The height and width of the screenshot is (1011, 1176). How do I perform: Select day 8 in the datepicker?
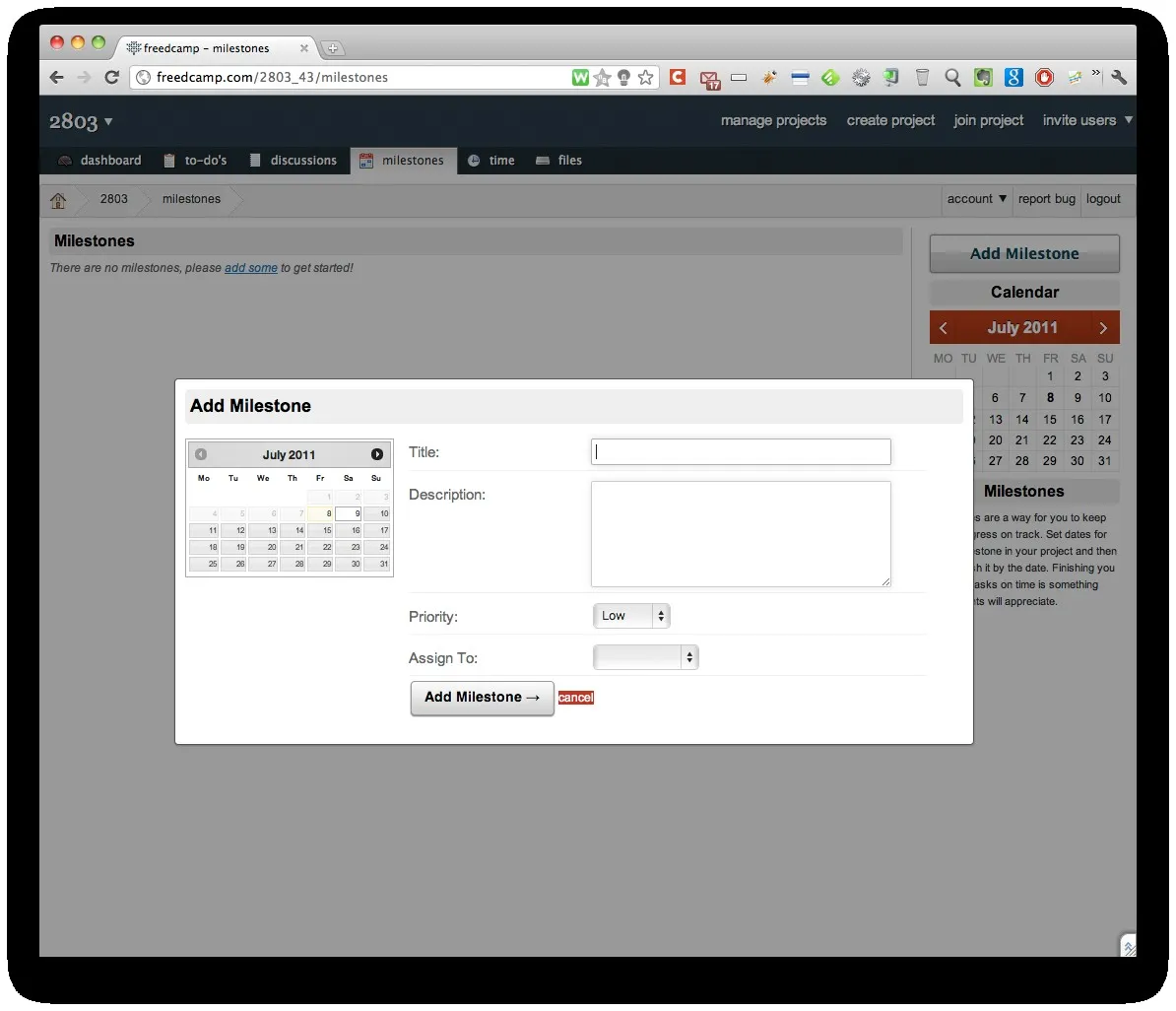point(320,513)
